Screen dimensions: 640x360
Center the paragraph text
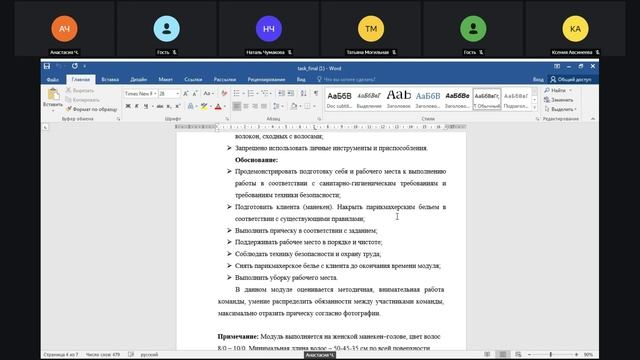(246, 106)
